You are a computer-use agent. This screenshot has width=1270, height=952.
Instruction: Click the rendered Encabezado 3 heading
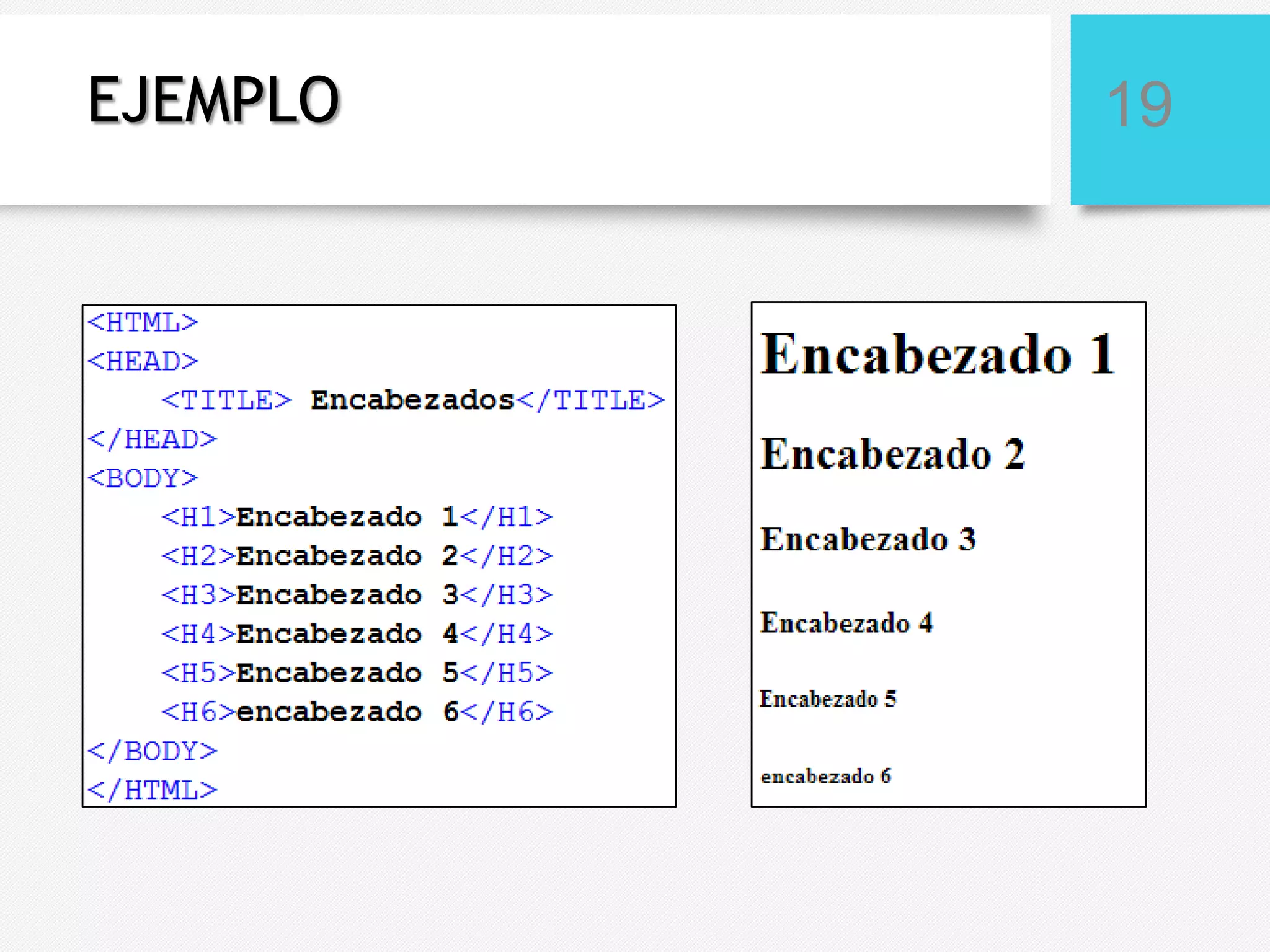(x=868, y=539)
